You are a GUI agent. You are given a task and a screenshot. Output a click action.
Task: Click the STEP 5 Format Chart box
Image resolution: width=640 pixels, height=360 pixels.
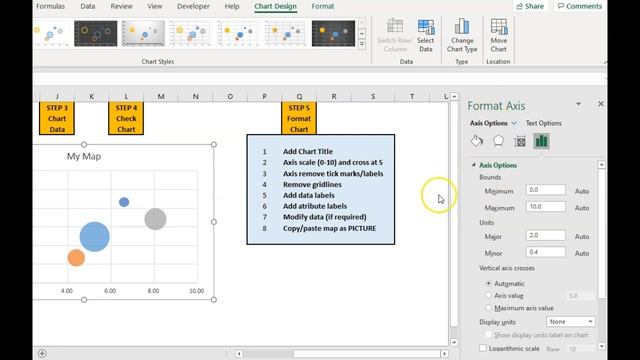pos(299,118)
